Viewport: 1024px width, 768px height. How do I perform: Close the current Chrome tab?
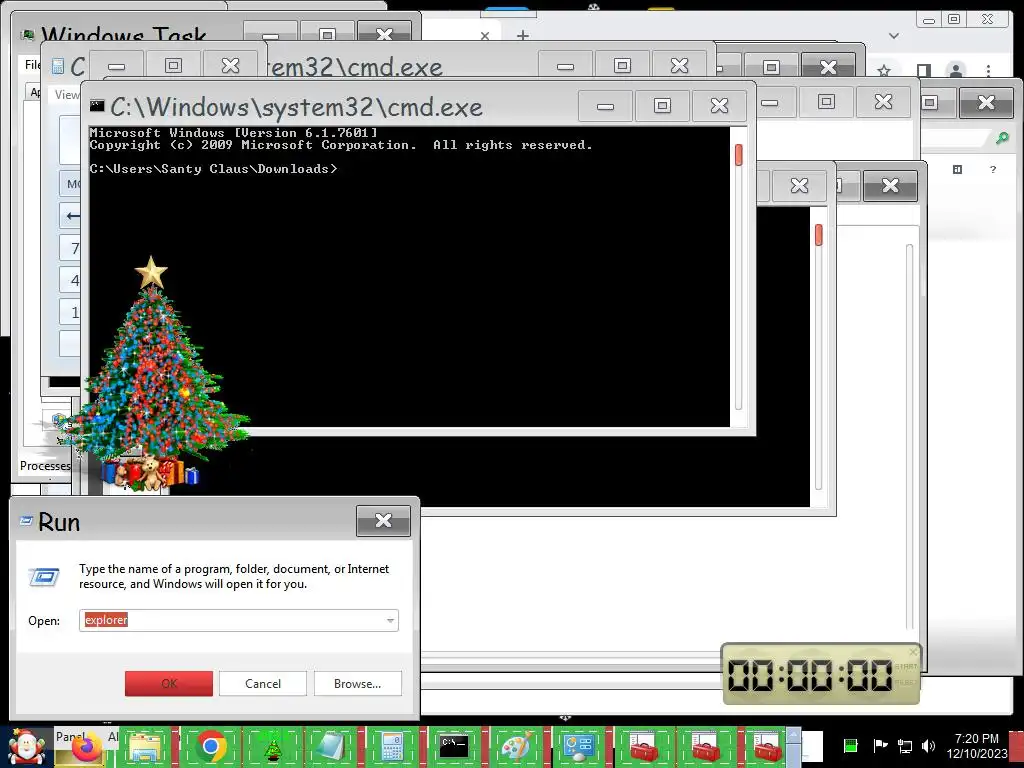pos(485,36)
